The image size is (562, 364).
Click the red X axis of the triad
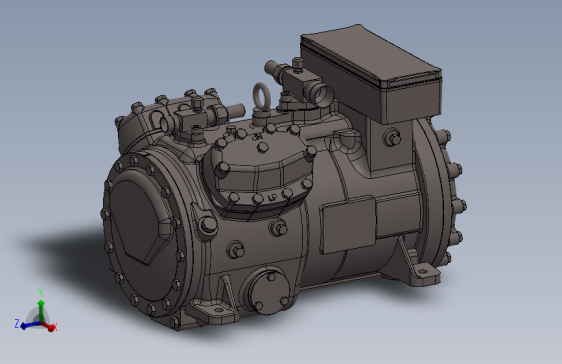[49, 326]
